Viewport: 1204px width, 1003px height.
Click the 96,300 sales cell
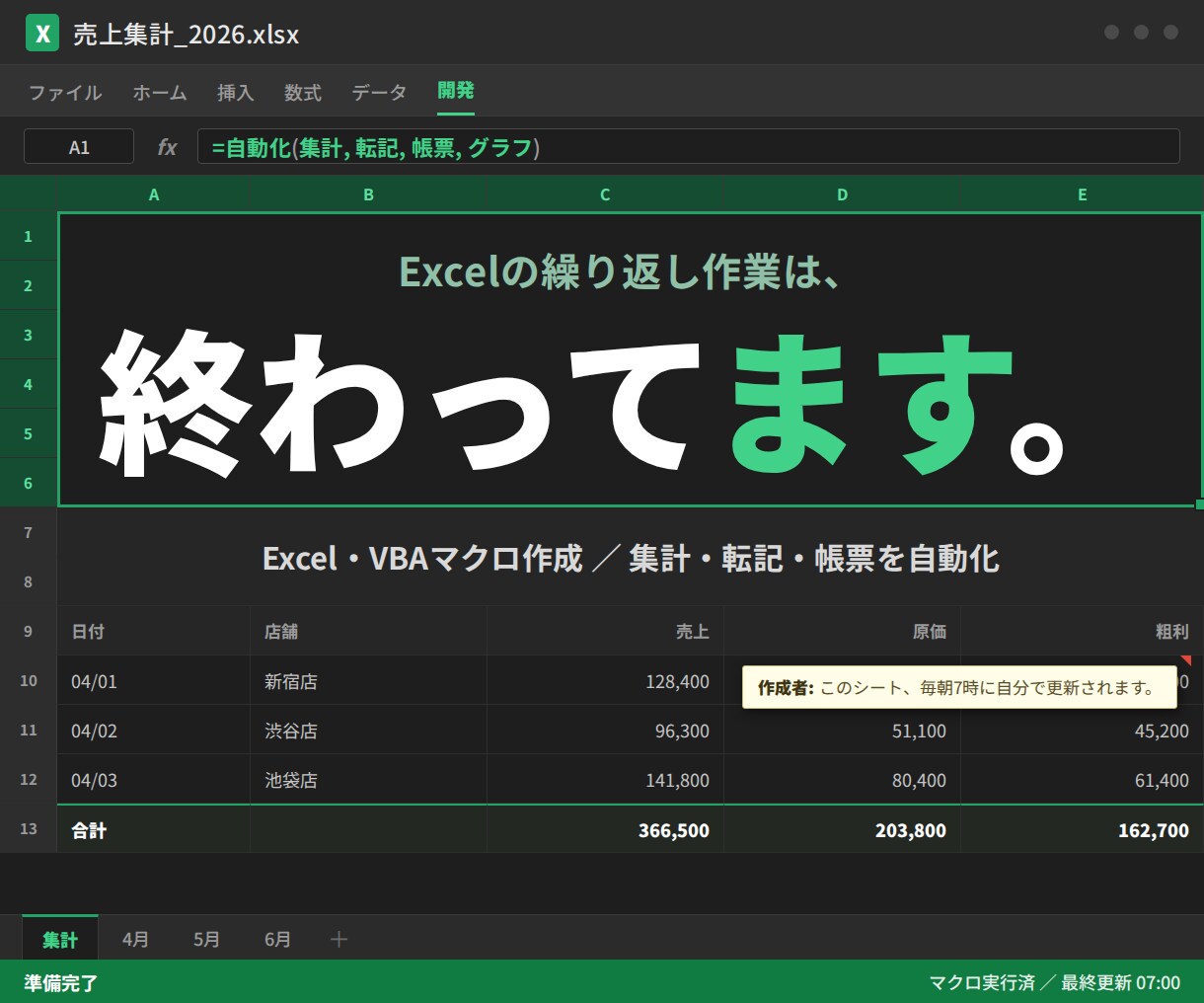605,730
